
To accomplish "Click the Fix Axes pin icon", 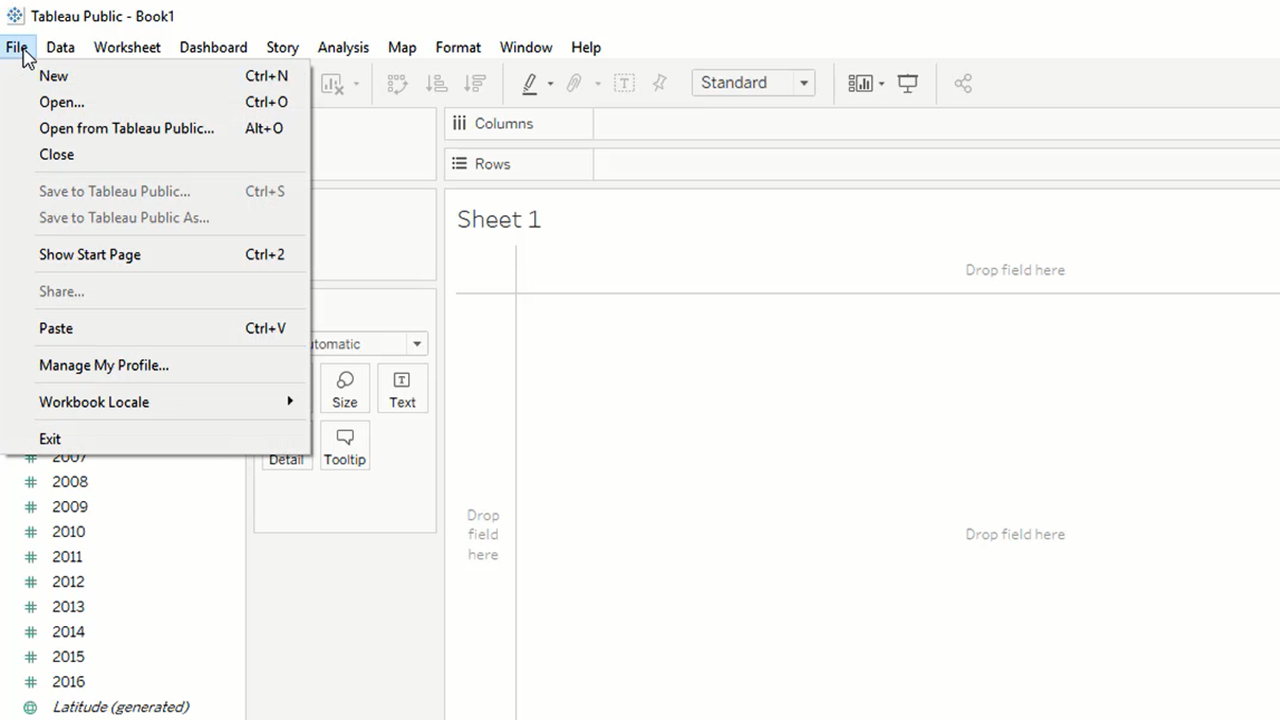I will click(659, 84).
